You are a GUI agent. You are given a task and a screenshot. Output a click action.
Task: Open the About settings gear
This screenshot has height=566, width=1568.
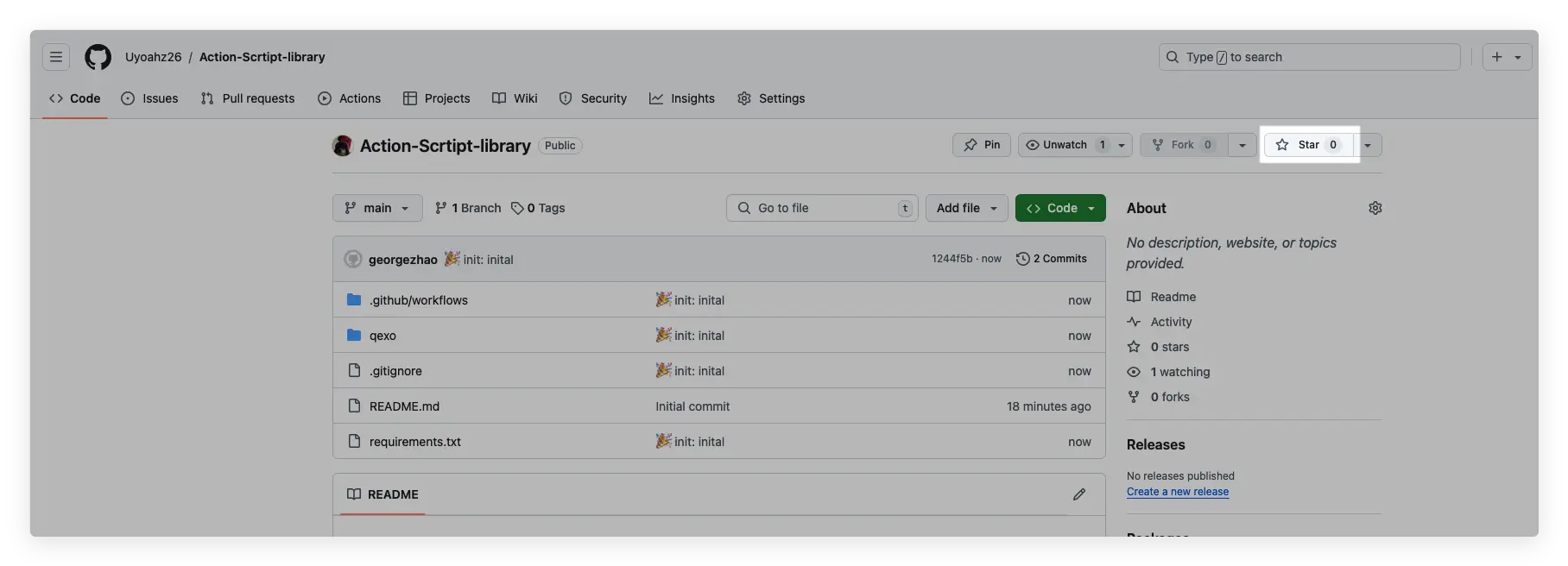tap(1375, 208)
